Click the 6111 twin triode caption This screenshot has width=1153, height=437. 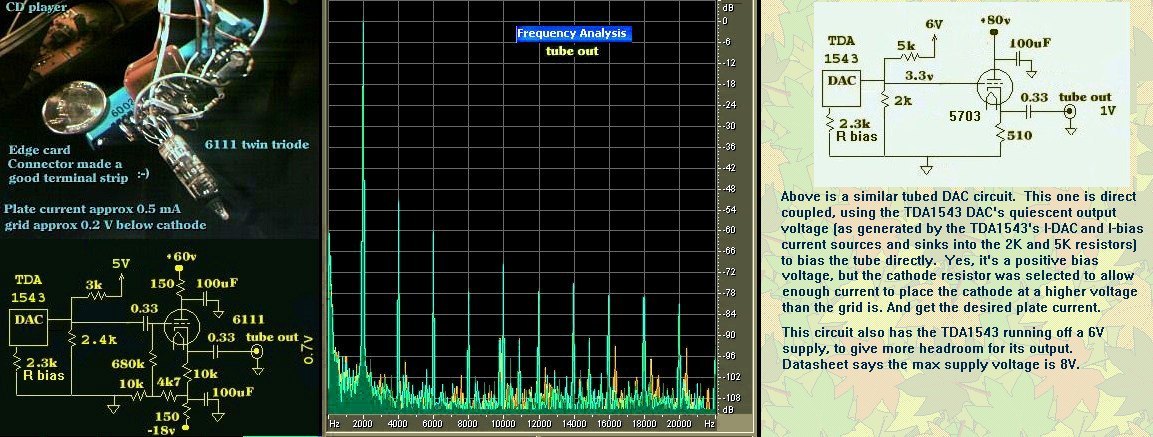coord(258,144)
